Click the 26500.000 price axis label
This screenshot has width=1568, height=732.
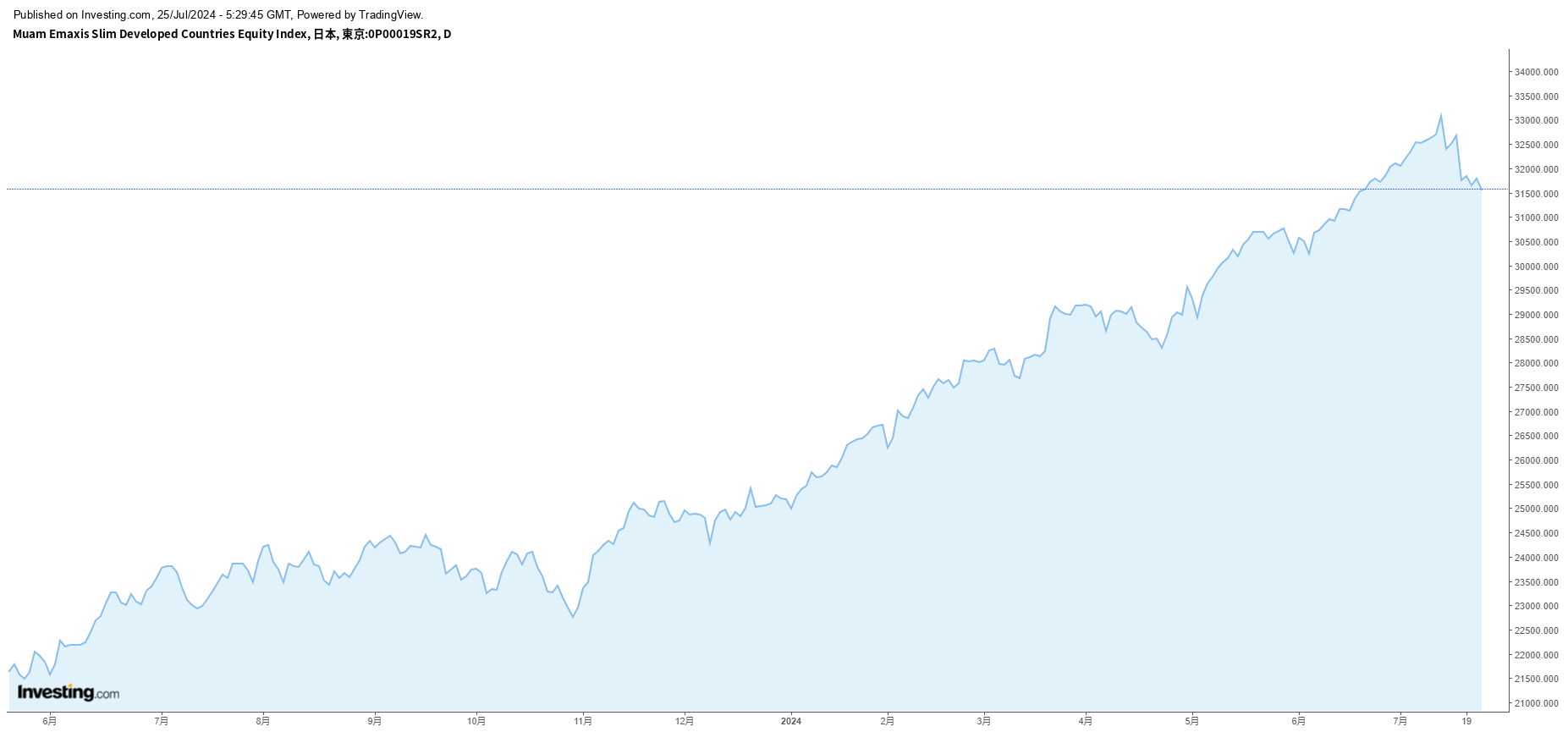pyautogui.click(x=1536, y=437)
